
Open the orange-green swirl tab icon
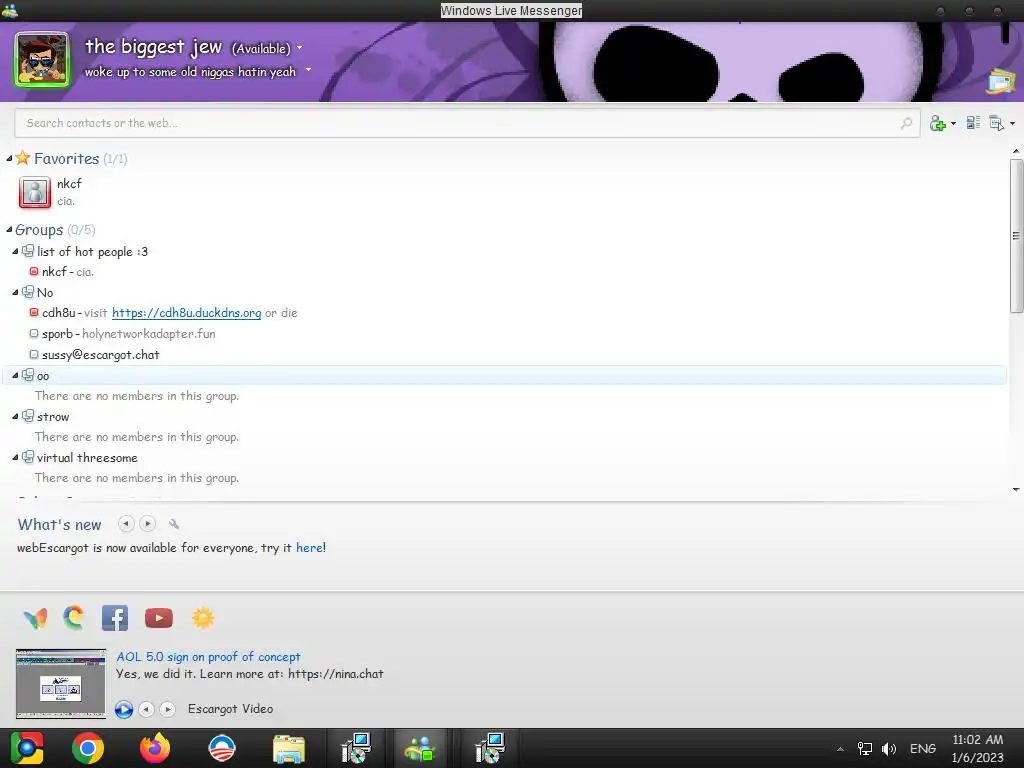[x=74, y=618]
